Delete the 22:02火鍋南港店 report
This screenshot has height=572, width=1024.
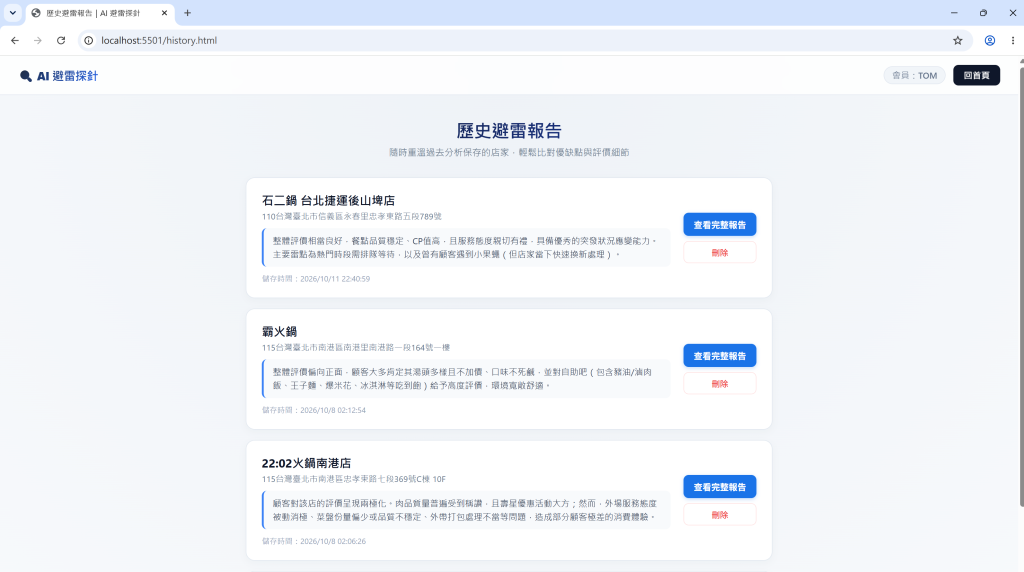(x=720, y=515)
